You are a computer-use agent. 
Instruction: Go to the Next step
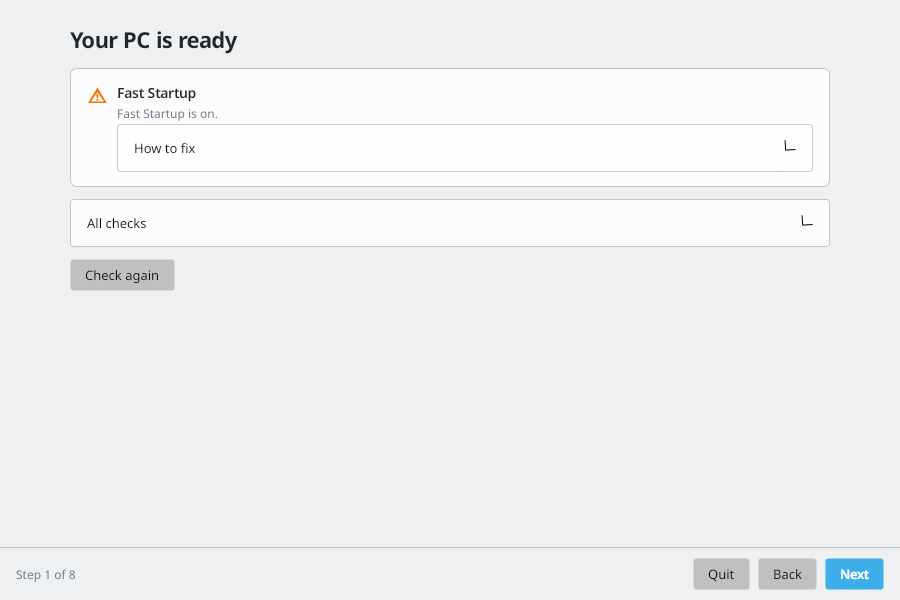pyautogui.click(x=854, y=574)
